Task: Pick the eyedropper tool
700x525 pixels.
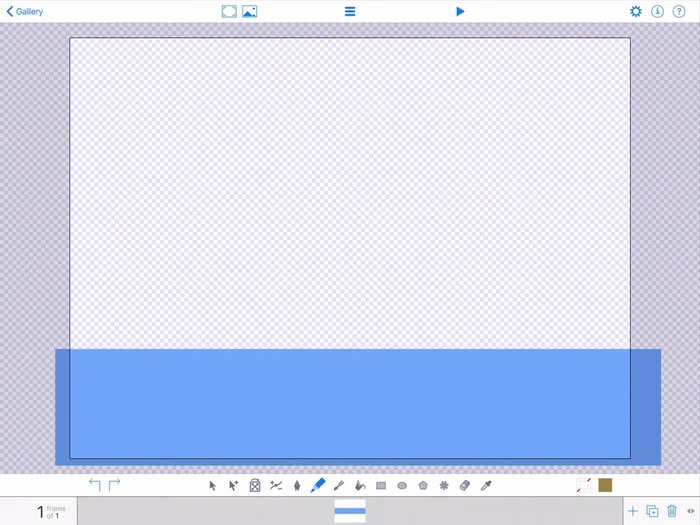Action: point(487,486)
